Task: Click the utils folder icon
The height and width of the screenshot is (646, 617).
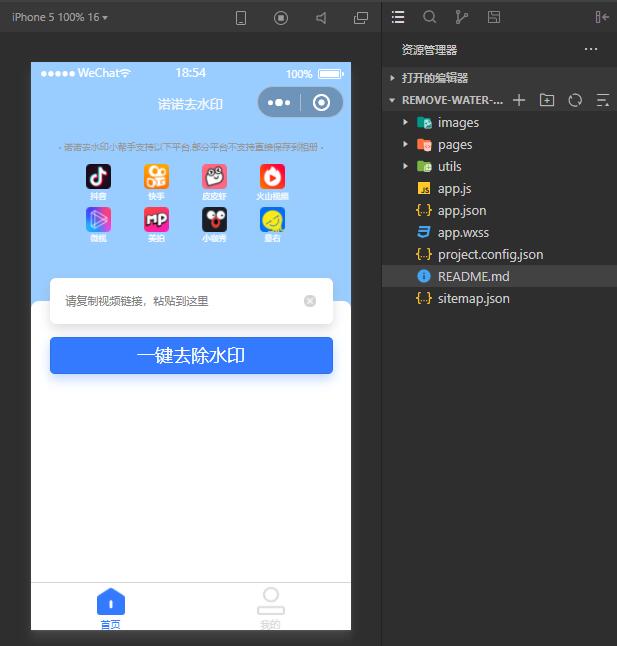Action: pyautogui.click(x=424, y=166)
